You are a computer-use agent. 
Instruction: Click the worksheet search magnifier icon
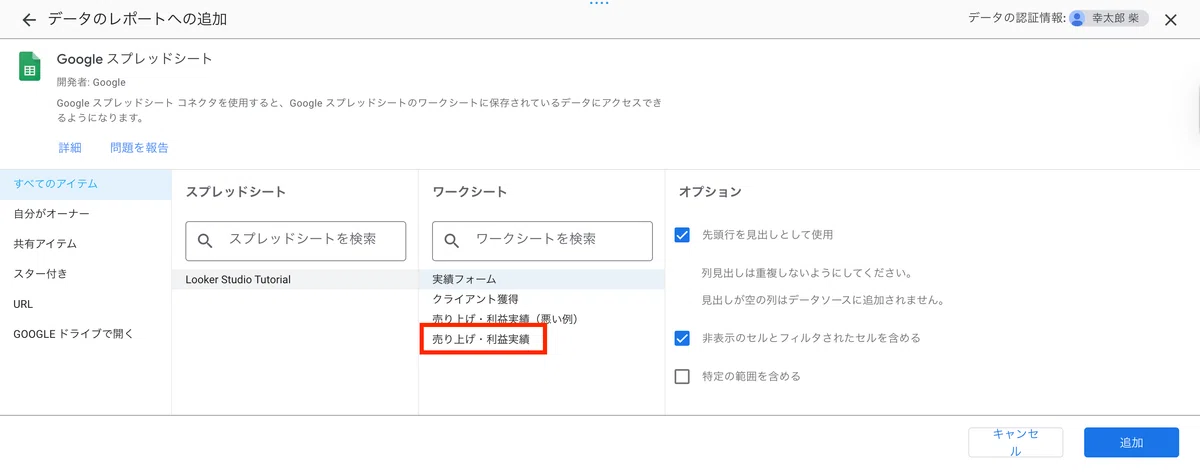(x=452, y=241)
